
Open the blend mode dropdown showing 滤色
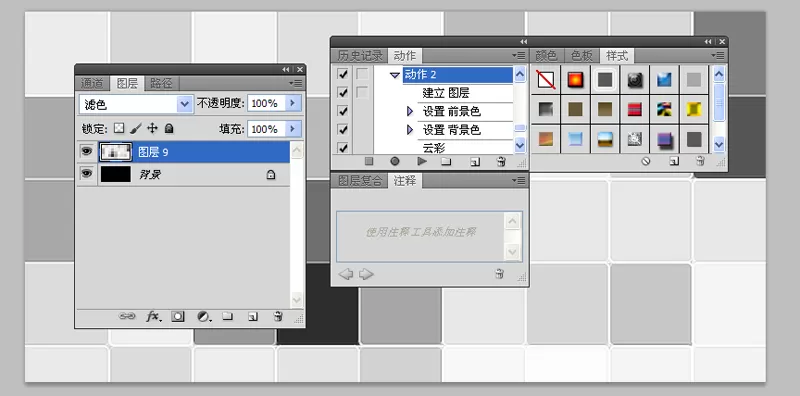point(136,104)
